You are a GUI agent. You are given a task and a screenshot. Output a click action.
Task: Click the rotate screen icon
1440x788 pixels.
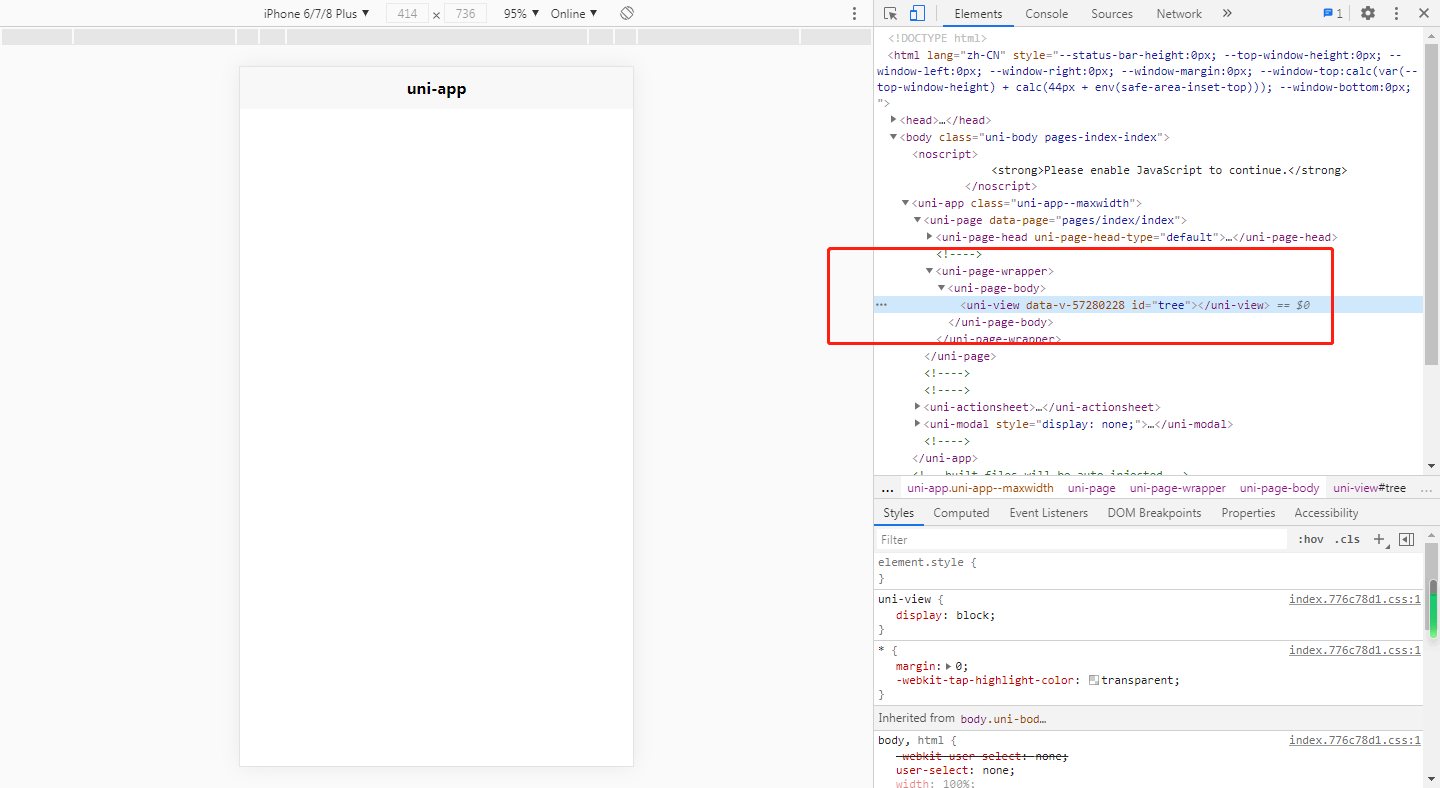point(627,13)
